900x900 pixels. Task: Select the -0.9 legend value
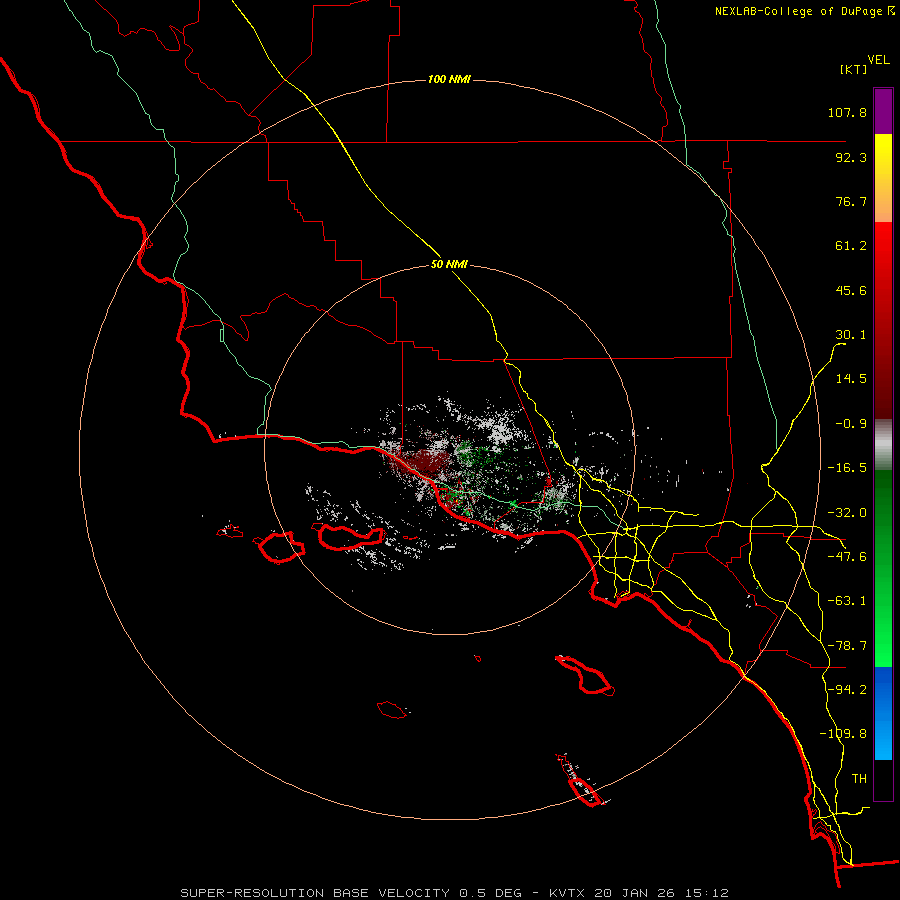click(851, 424)
